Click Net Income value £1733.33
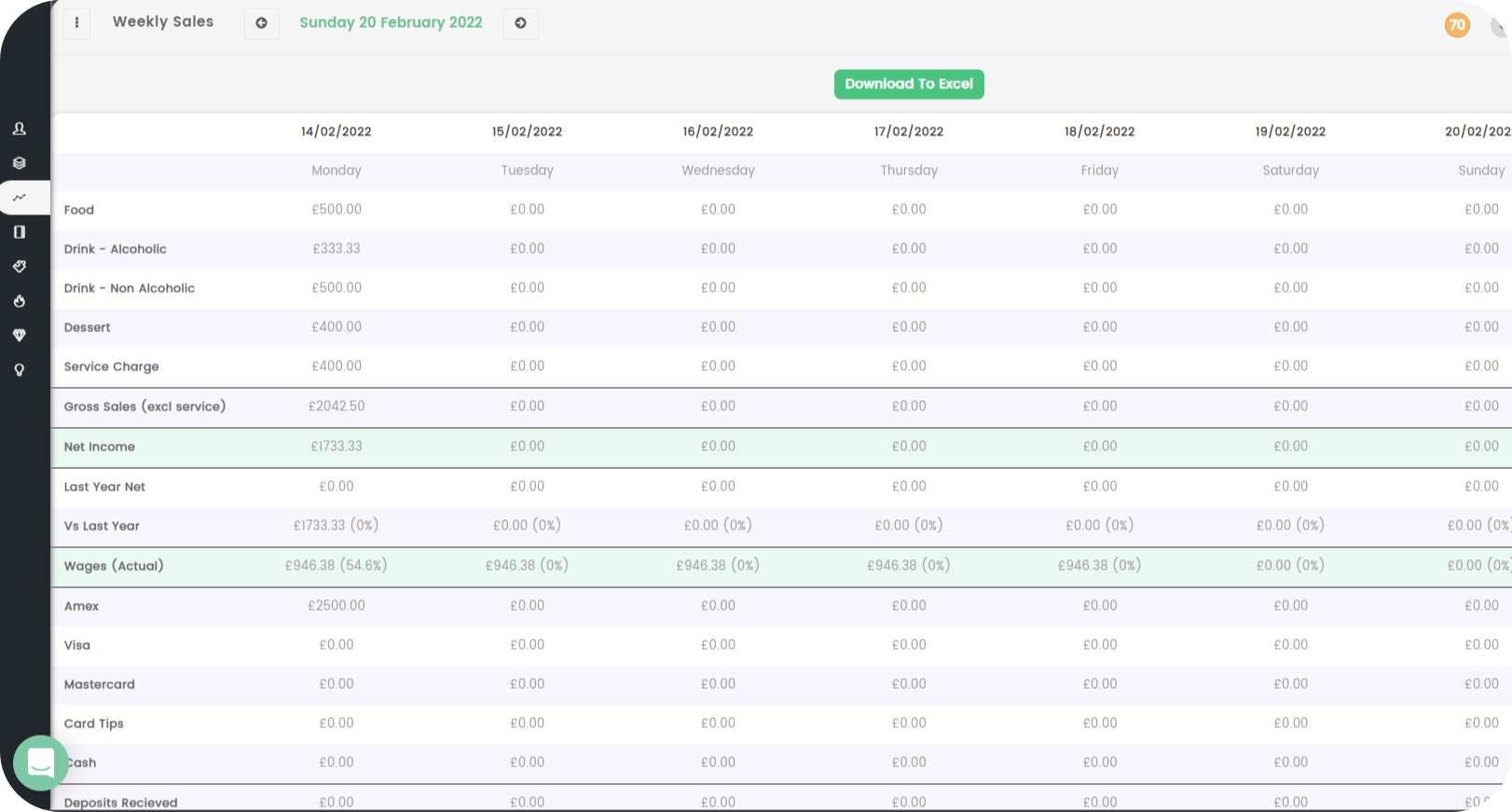This screenshot has width=1512, height=812. click(337, 447)
